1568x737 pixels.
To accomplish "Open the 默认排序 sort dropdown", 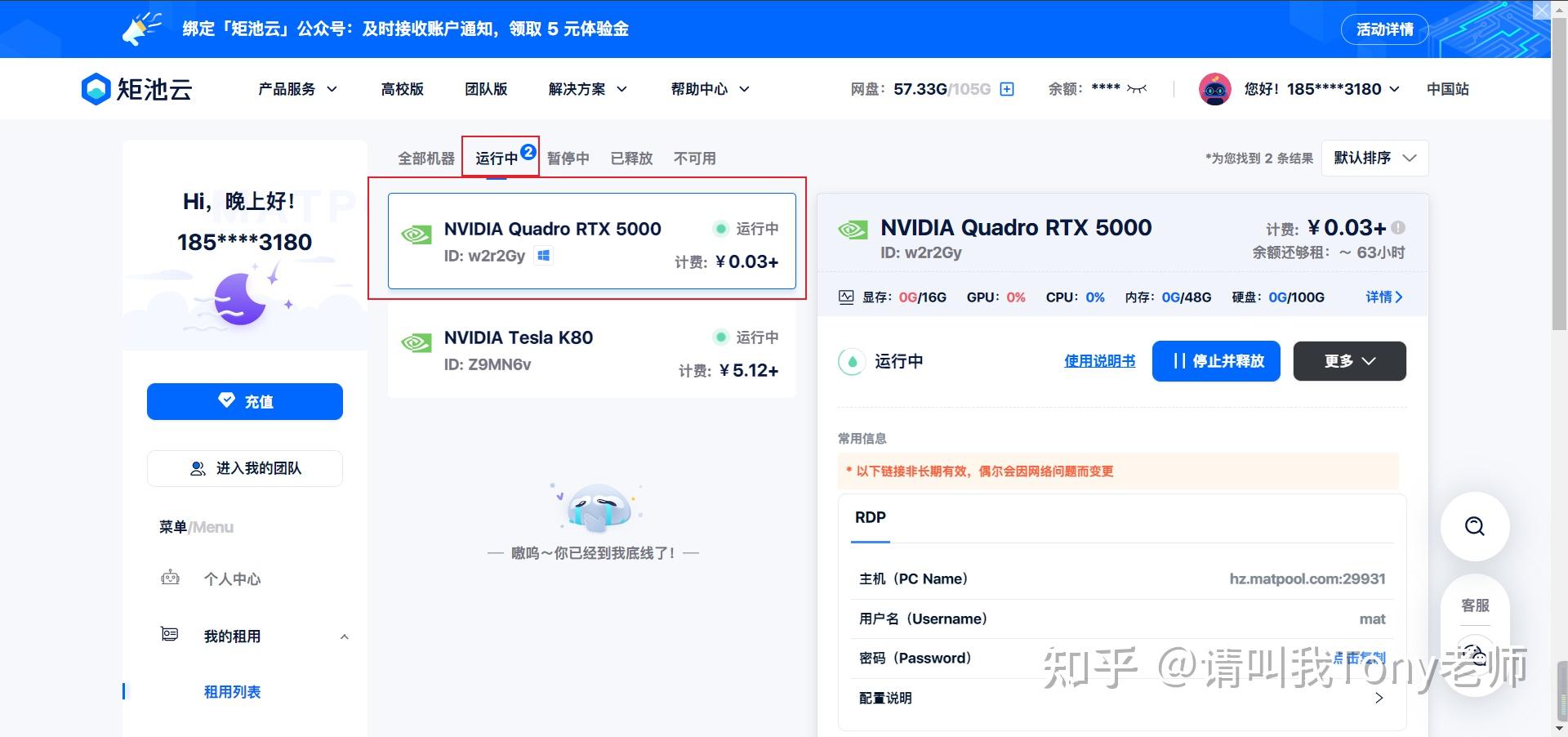I will click(x=1375, y=158).
